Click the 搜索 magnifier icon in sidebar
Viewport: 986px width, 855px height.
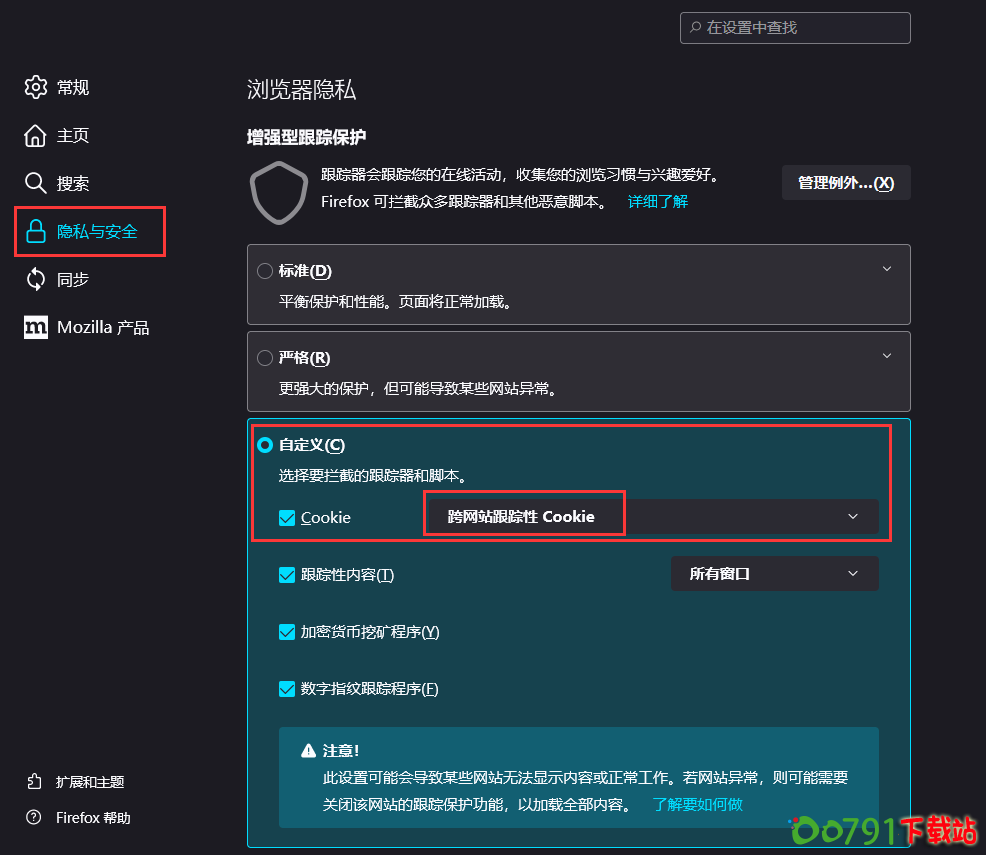click(x=36, y=184)
